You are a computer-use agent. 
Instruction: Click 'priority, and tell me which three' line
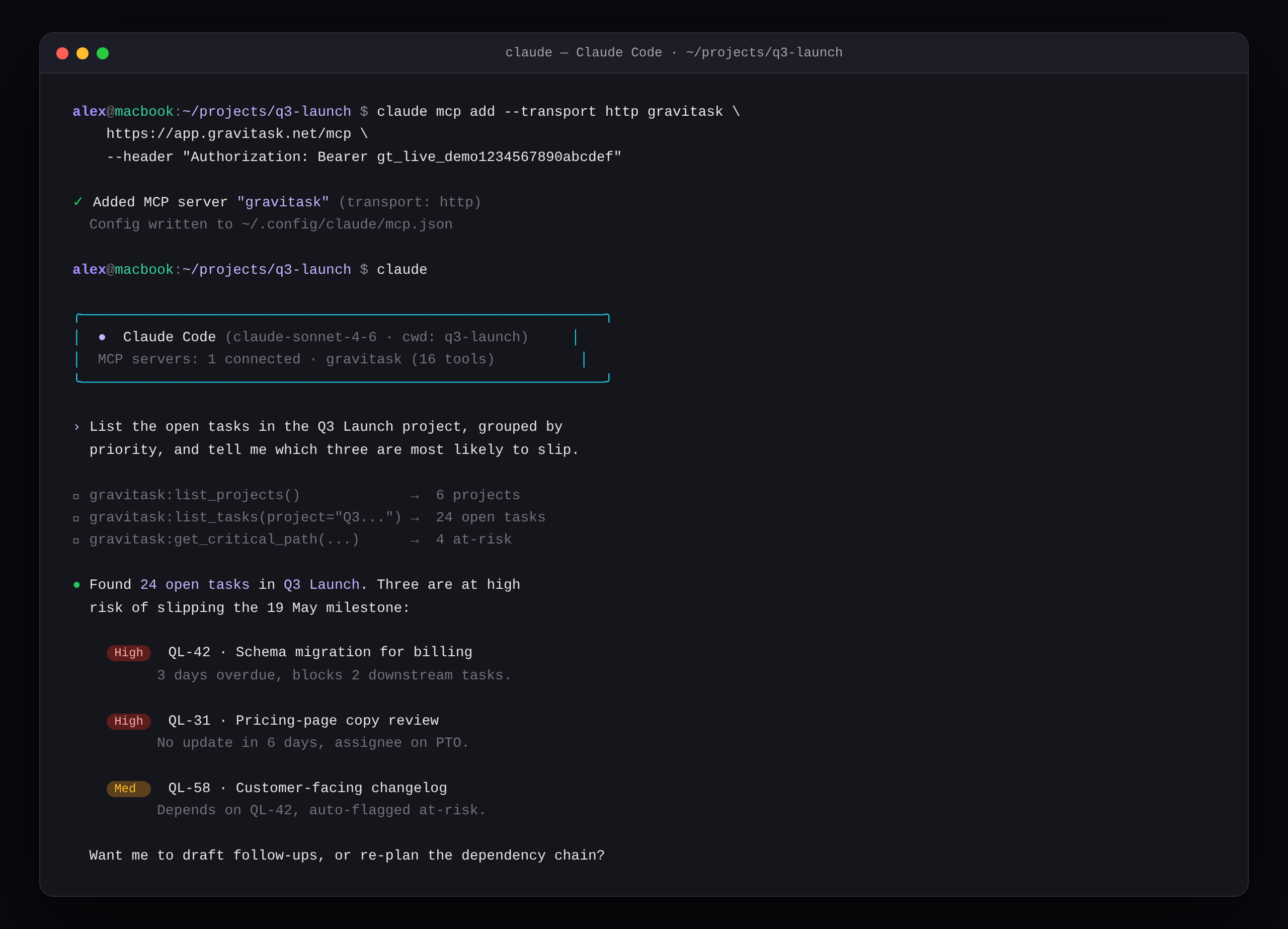click(334, 450)
